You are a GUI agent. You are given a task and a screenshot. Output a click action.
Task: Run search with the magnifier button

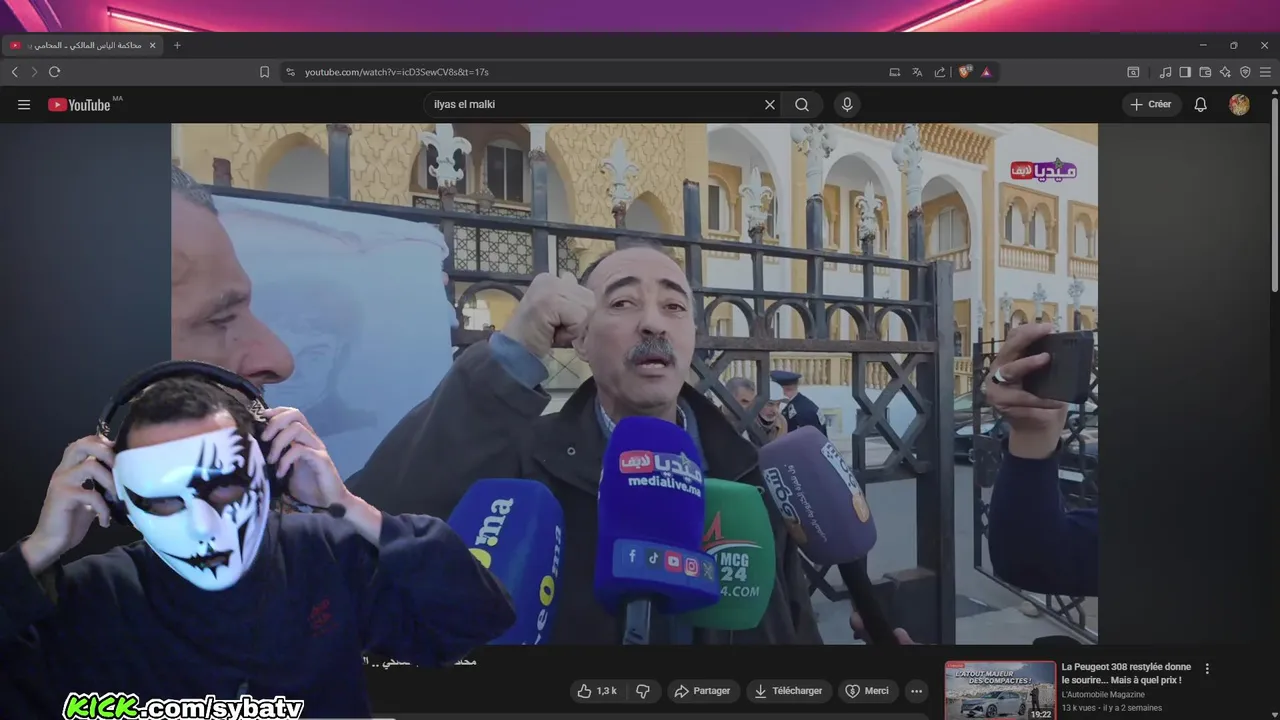click(x=802, y=104)
